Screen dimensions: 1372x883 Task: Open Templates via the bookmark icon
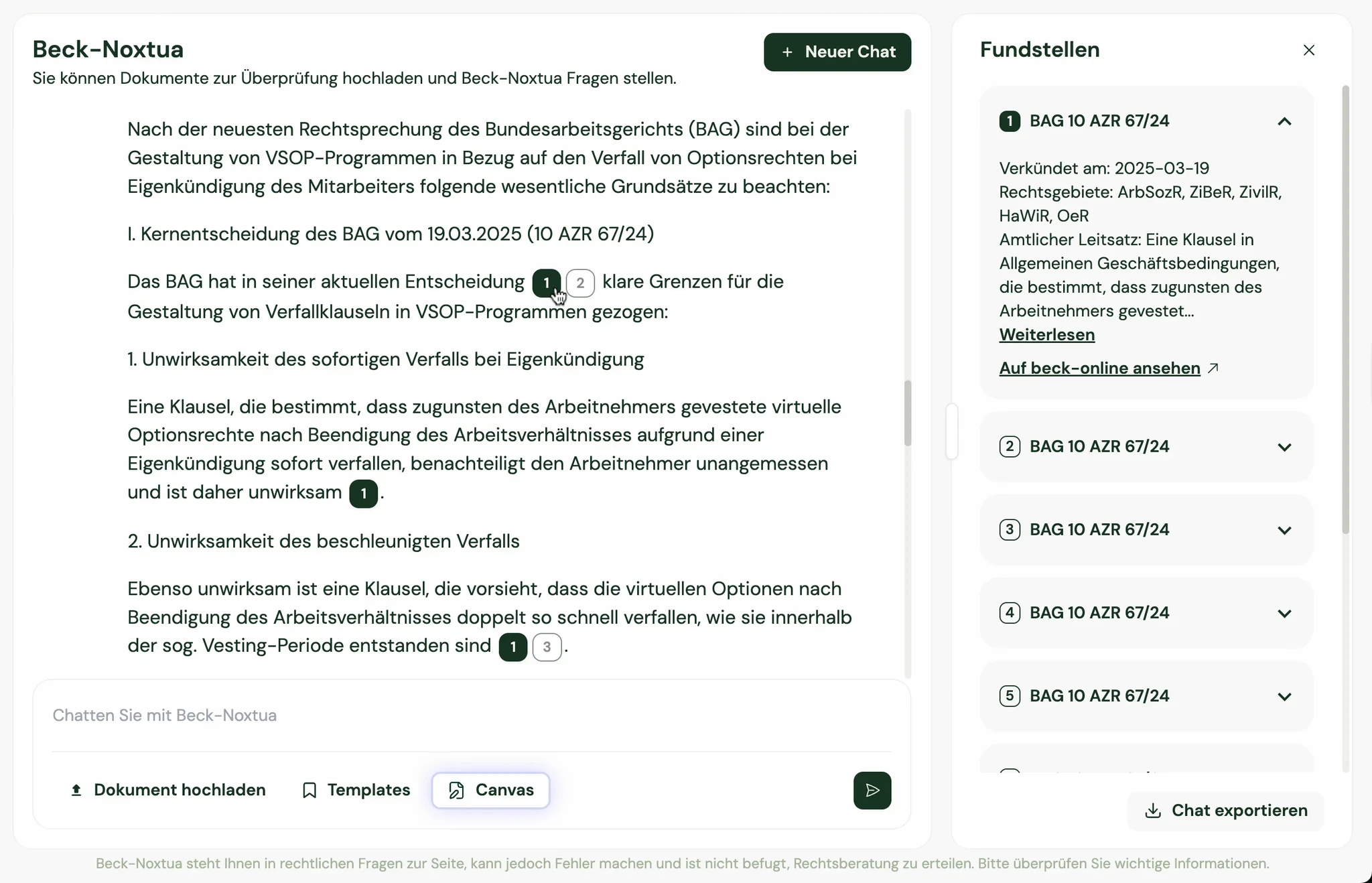pyautogui.click(x=310, y=791)
